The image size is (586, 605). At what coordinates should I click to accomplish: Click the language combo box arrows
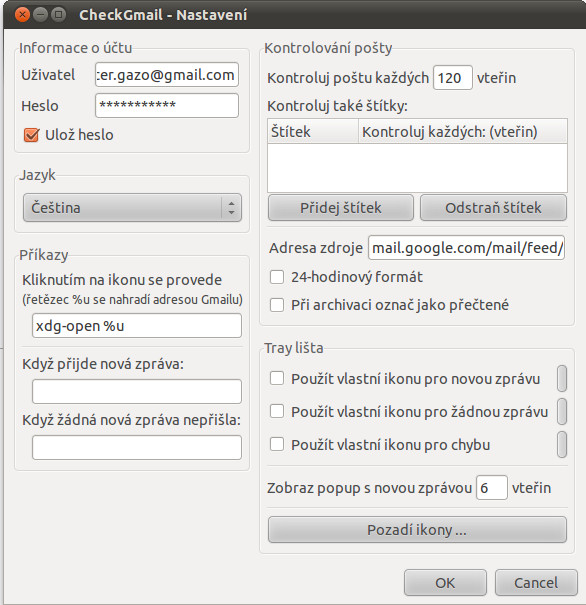click(231, 208)
